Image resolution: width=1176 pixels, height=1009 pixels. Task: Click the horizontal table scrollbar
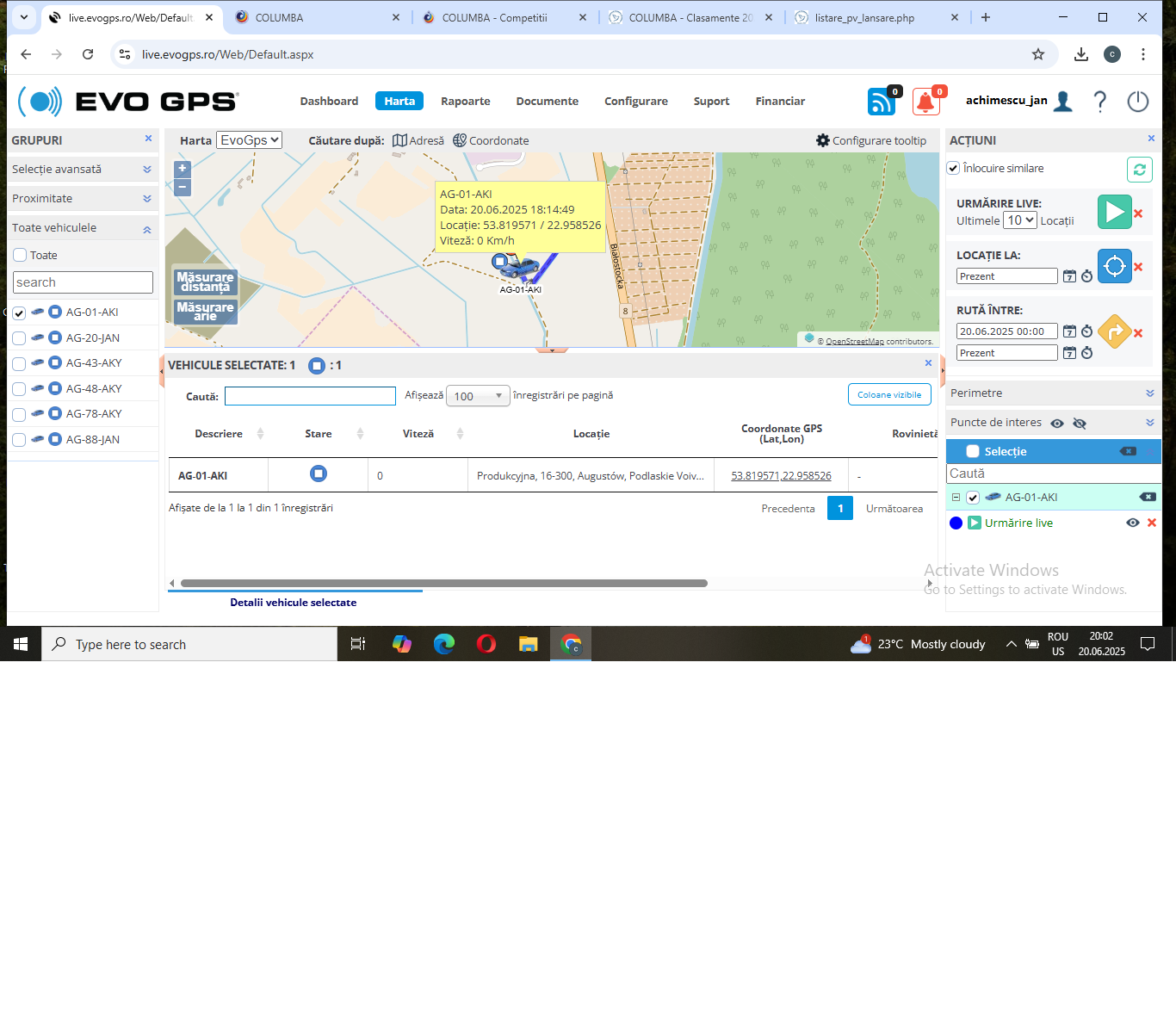pyautogui.click(x=443, y=583)
